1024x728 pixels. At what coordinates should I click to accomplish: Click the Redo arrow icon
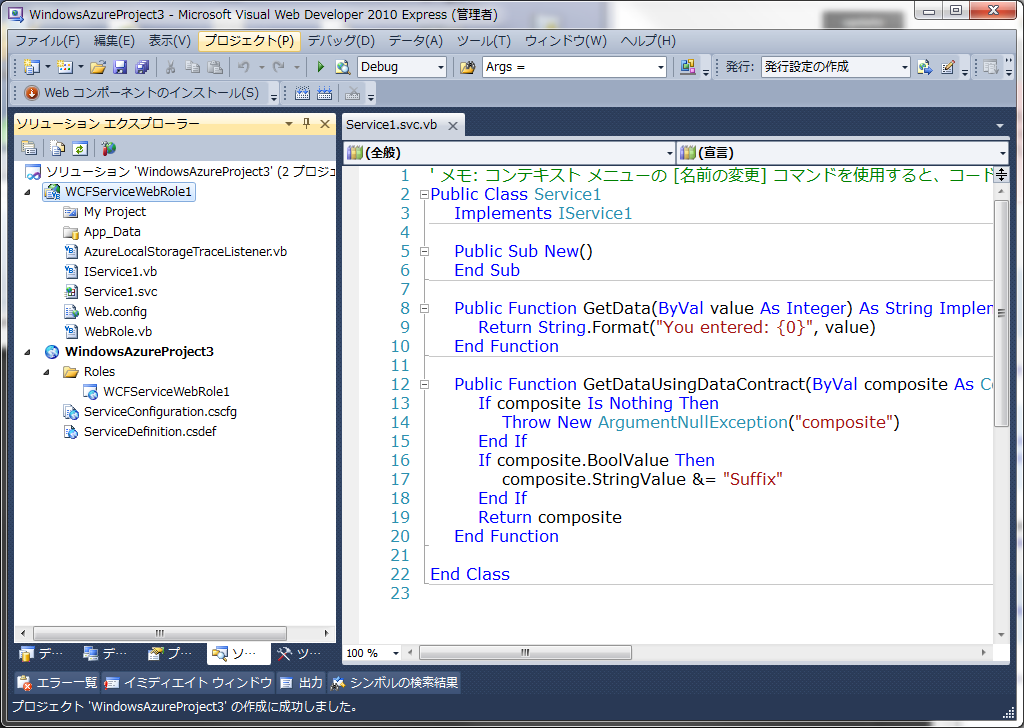click(x=279, y=67)
